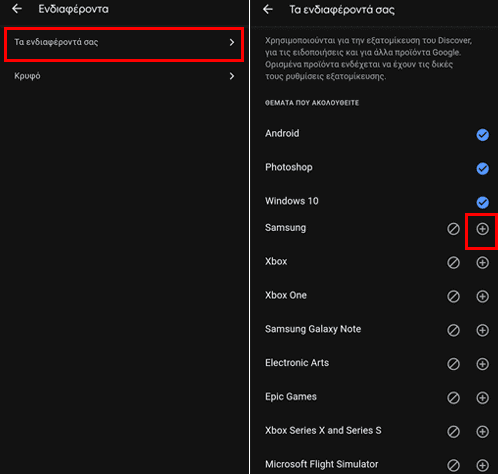Follow the Microsoft Flight Simulator topic
The height and width of the screenshot is (474, 498).
click(x=482, y=465)
